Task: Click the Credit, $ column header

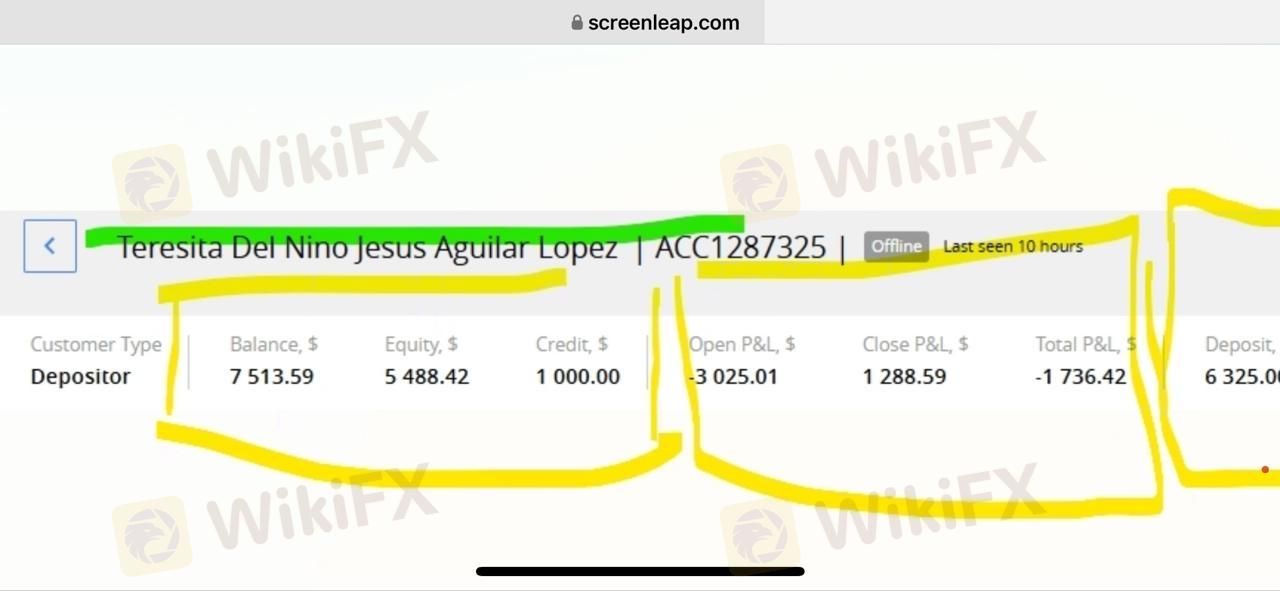Action: [x=572, y=345]
